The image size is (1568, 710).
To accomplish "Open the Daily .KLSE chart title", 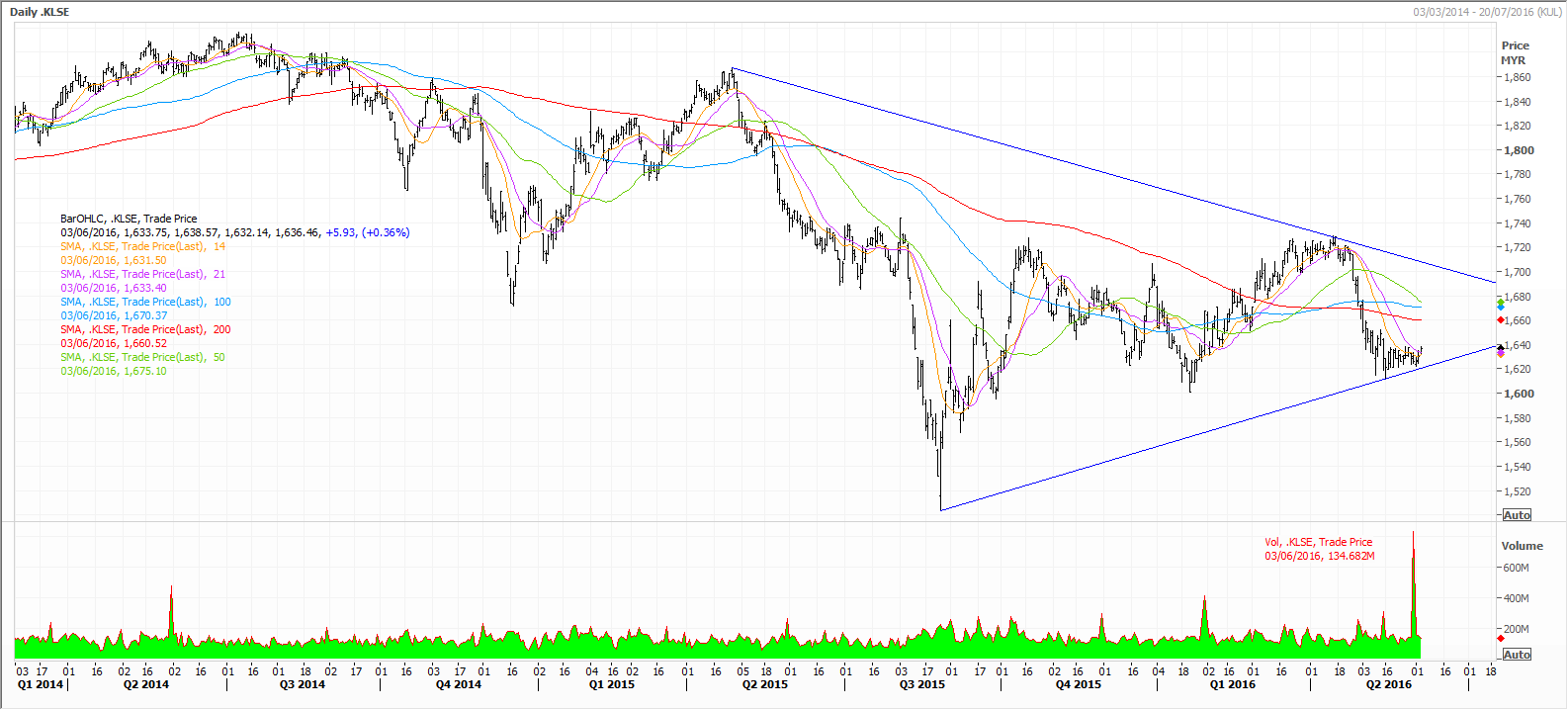I will 40,12.
